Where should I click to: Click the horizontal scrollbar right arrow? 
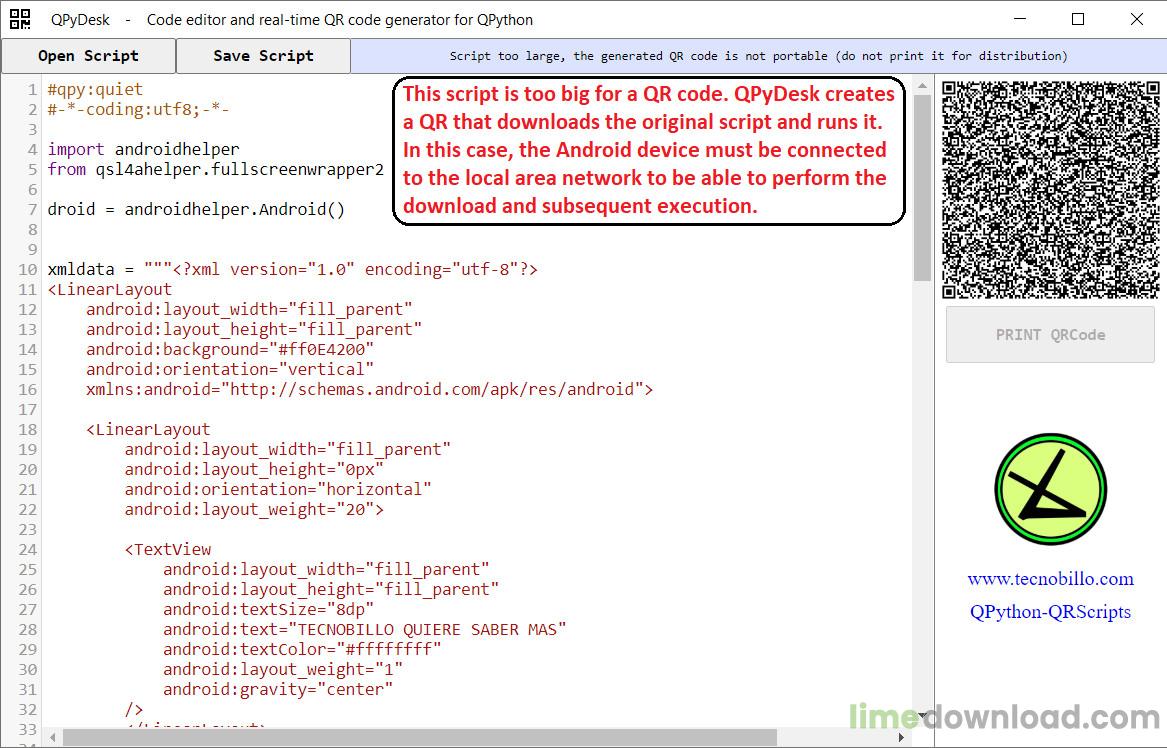coord(902,738)
